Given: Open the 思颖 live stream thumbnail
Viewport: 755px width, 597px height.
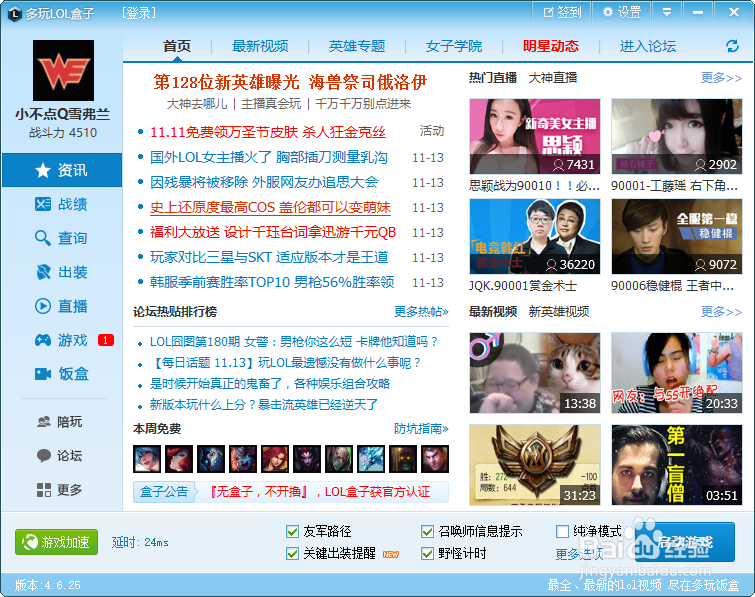Looking at the screenshot, I should point(534,136).
